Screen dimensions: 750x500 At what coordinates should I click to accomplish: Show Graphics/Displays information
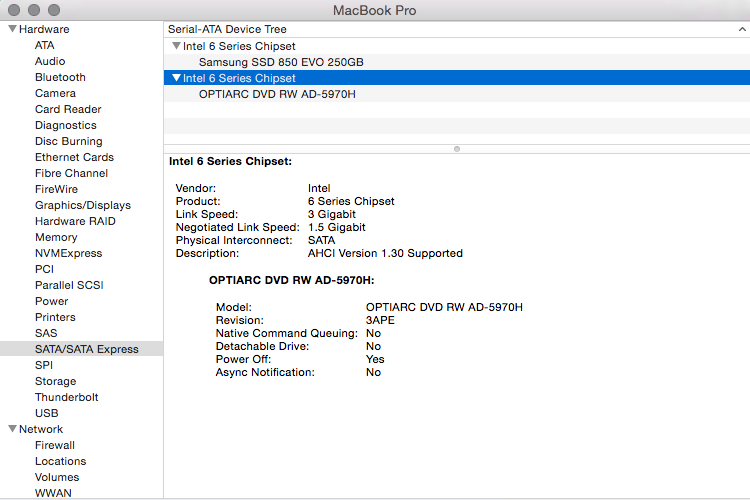click(x=83, y=205)
